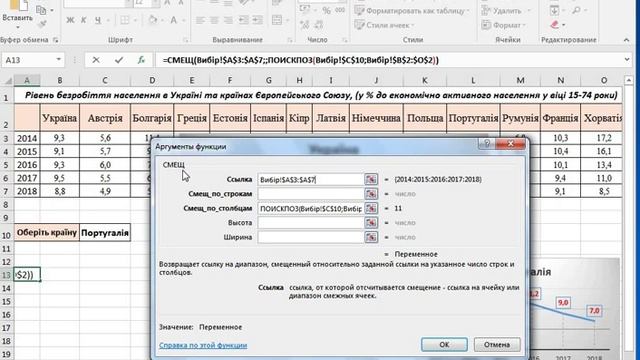Click the Высота input field
The height and width of the screenshot is (360, 640).
(x=310, y=223)
